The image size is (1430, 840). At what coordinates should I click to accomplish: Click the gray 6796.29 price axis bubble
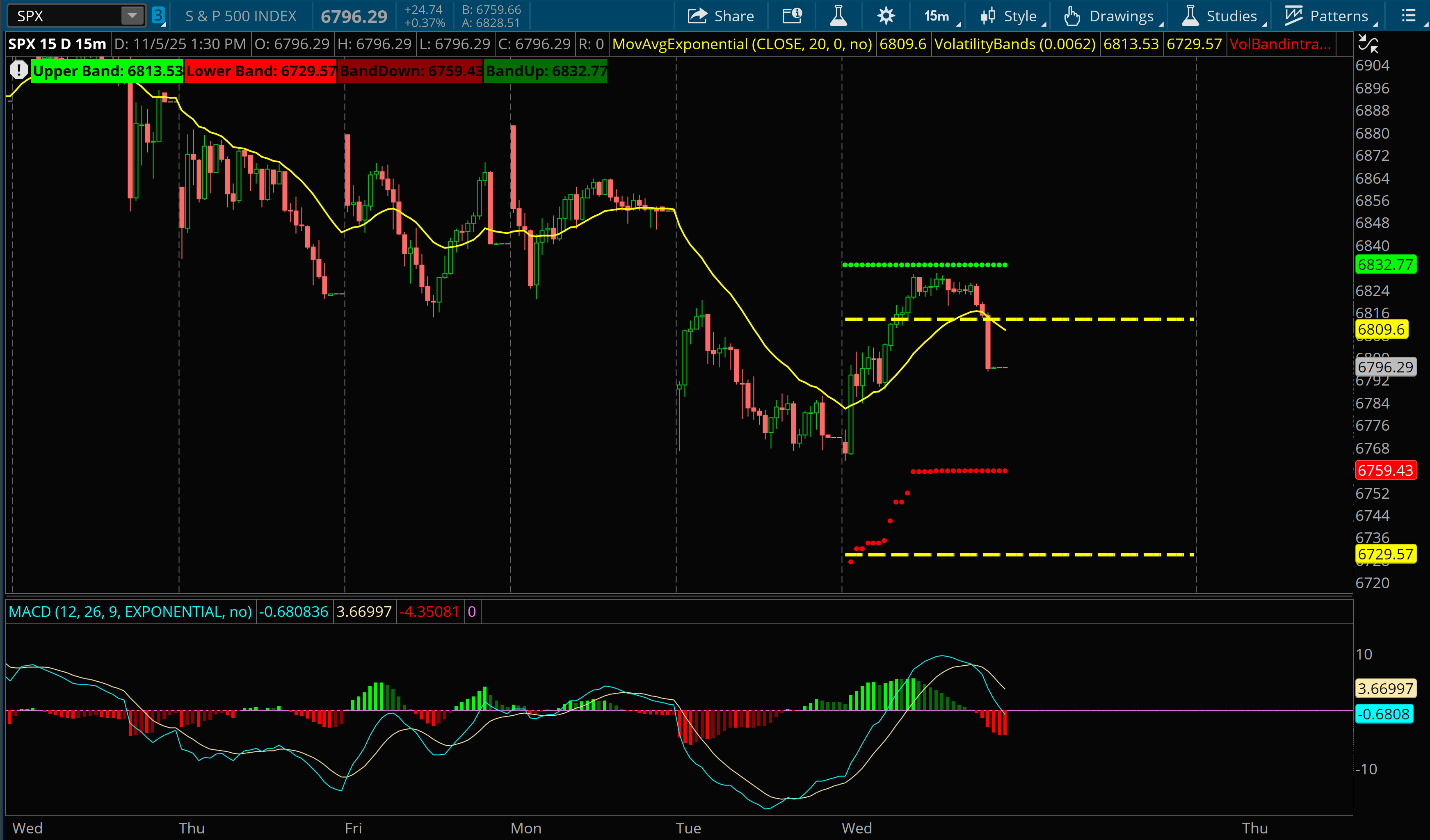pyautogui.click(x=1385, y=367)
